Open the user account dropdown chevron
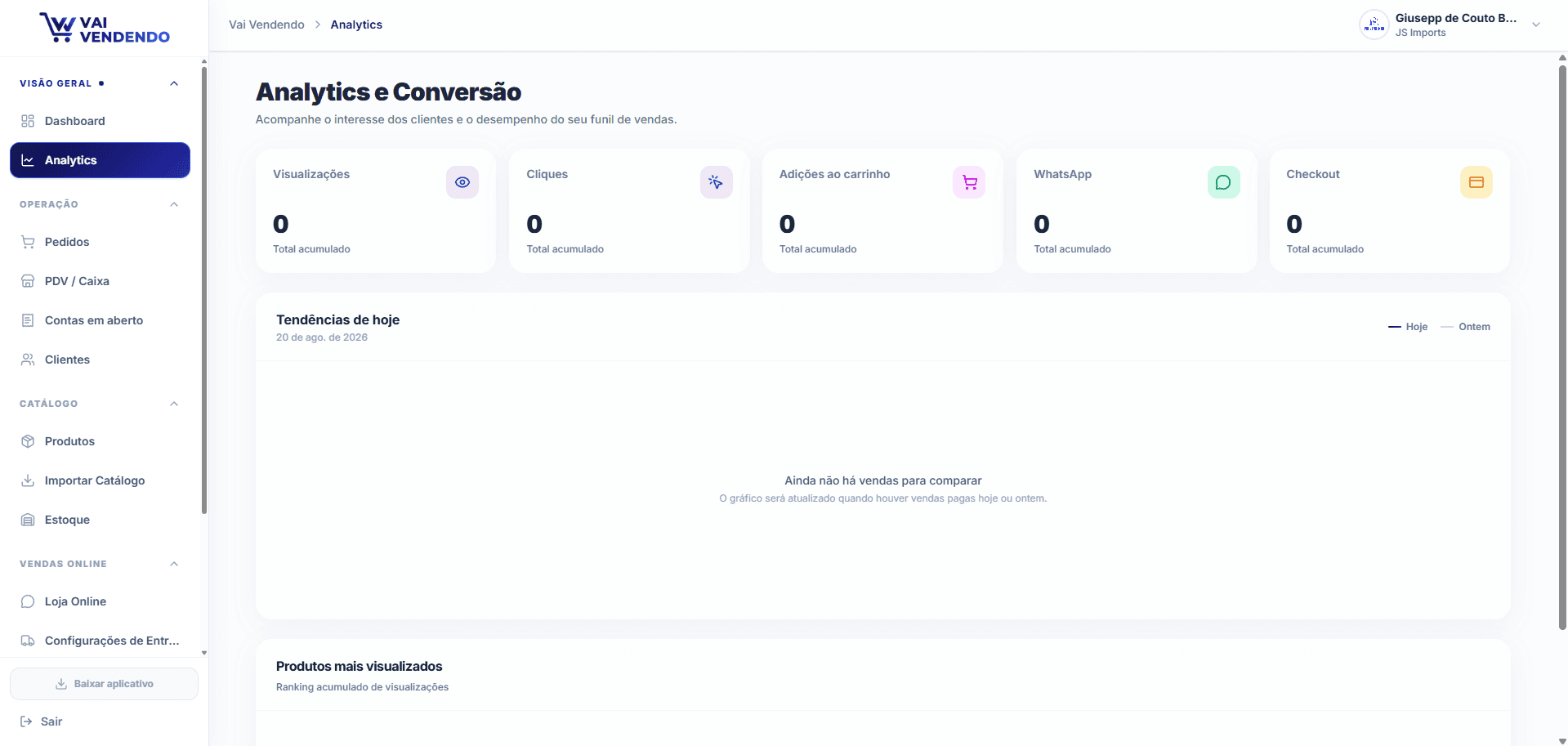 pos(1536,25)
